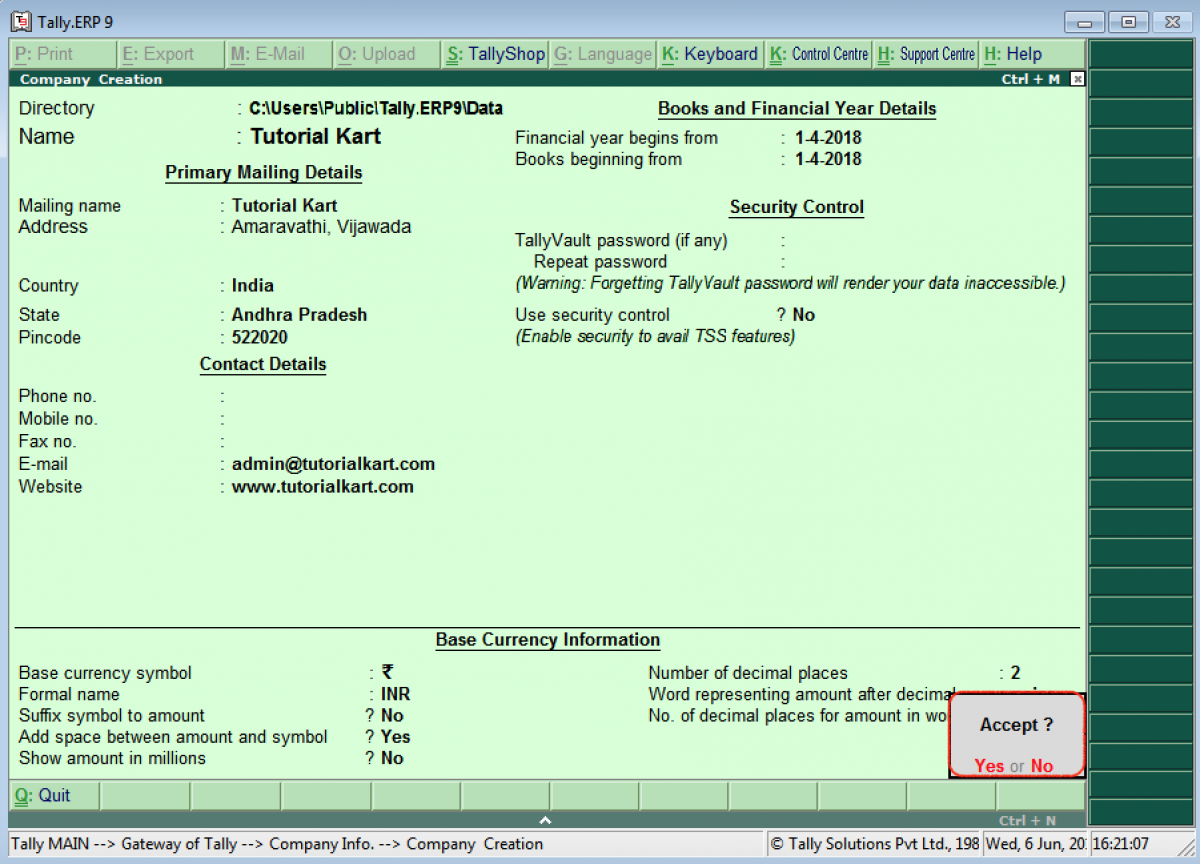Open the Keyboard option
The height and width of the screenshot is (864, 1200).
pos(710,54)
